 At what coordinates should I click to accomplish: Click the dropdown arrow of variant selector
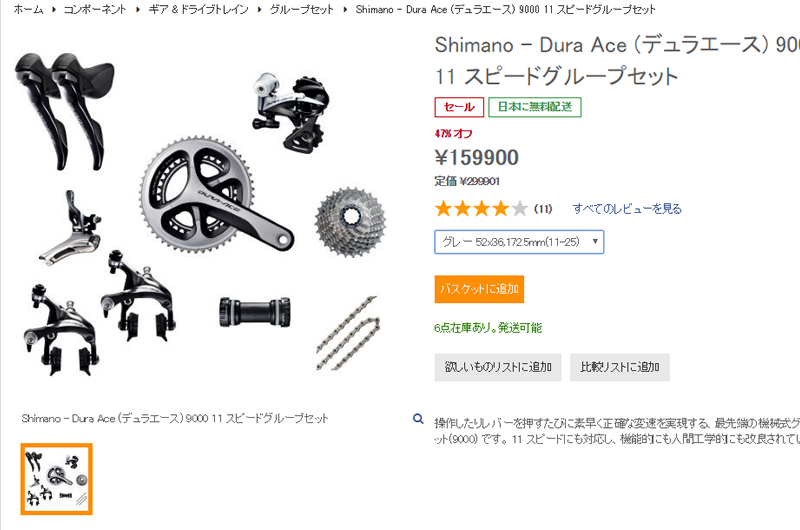tap(595, 241)
